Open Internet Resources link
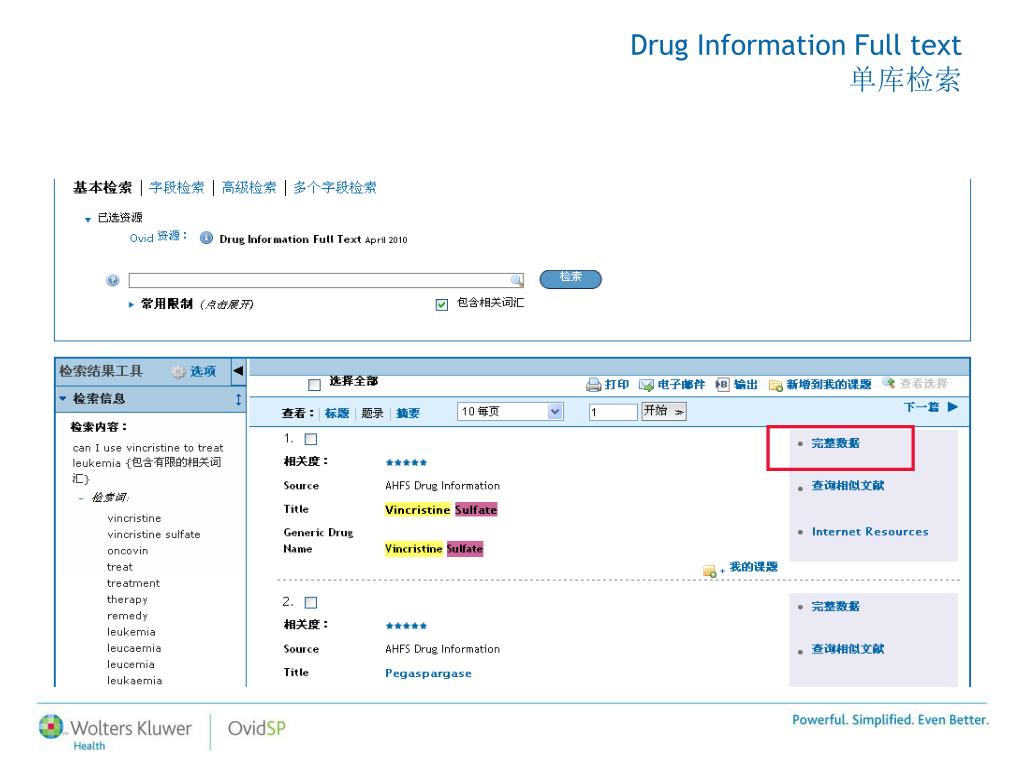Image resolution: width=1024 pixels, height=768 pixels. click(x=870, y=532)
